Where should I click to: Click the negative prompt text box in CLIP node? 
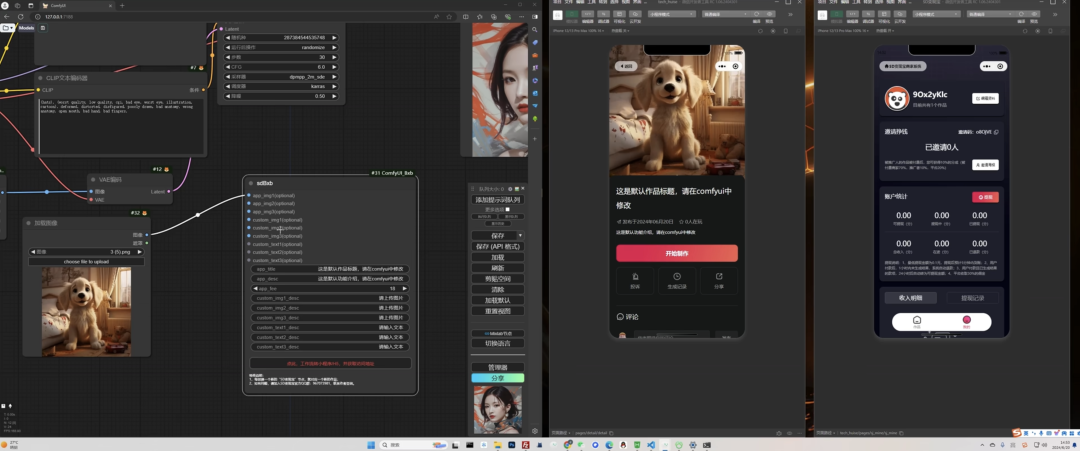(x=122, y=126)
